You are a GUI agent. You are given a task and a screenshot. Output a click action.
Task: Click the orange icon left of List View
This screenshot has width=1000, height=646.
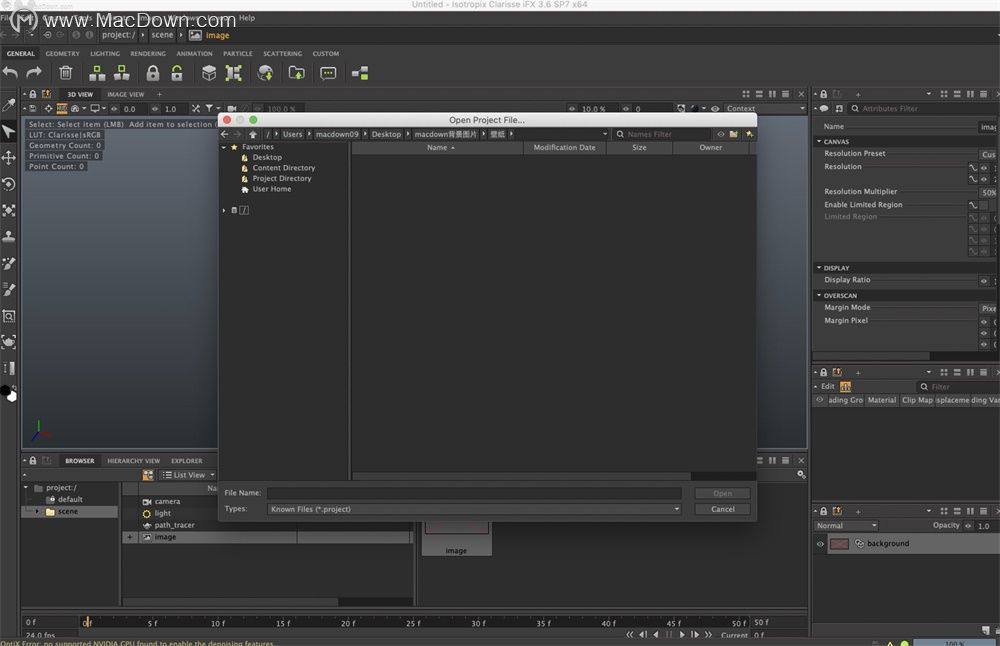point(148,475)
